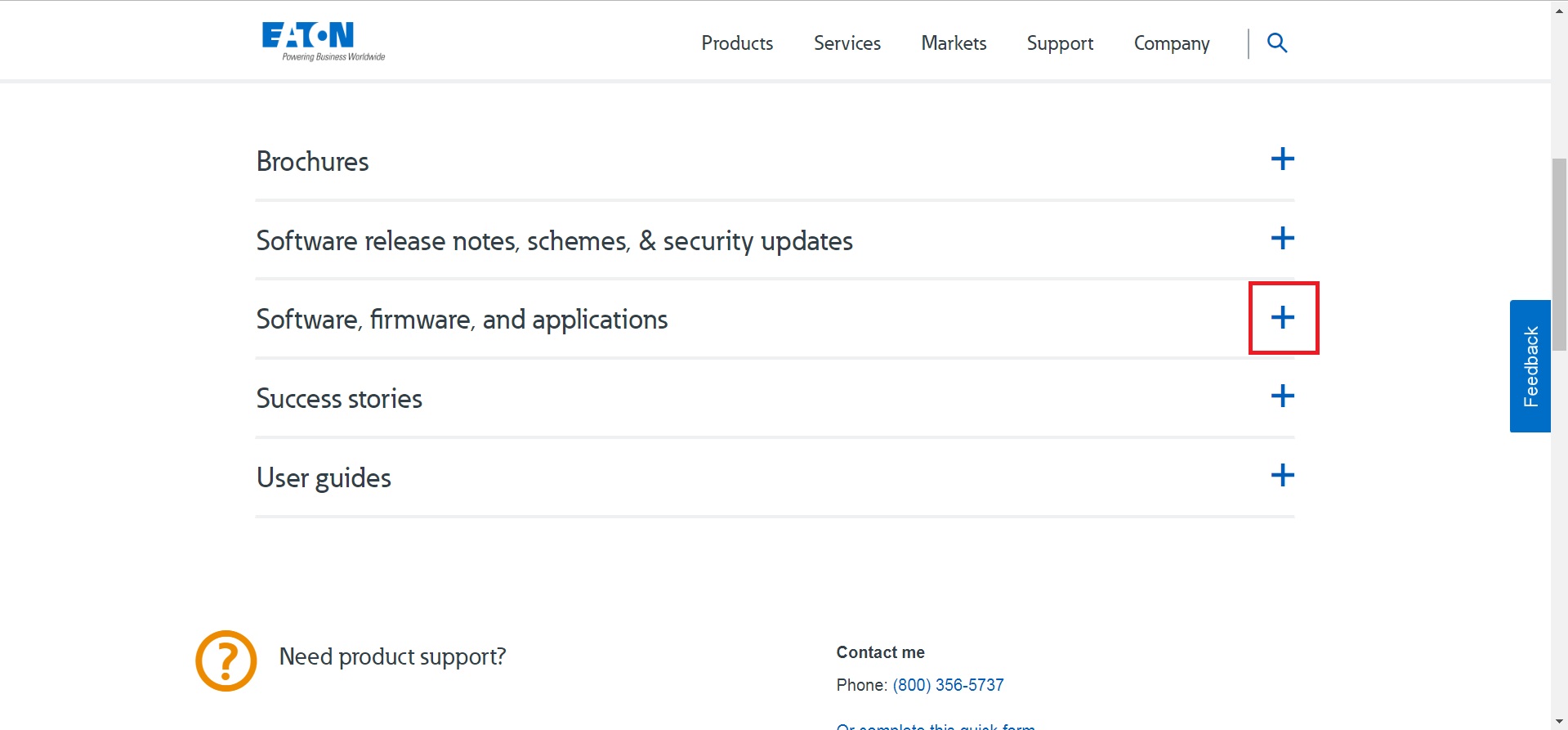Open the Company menu
Screen dimensions: 1568x730
coord(1171,43)
